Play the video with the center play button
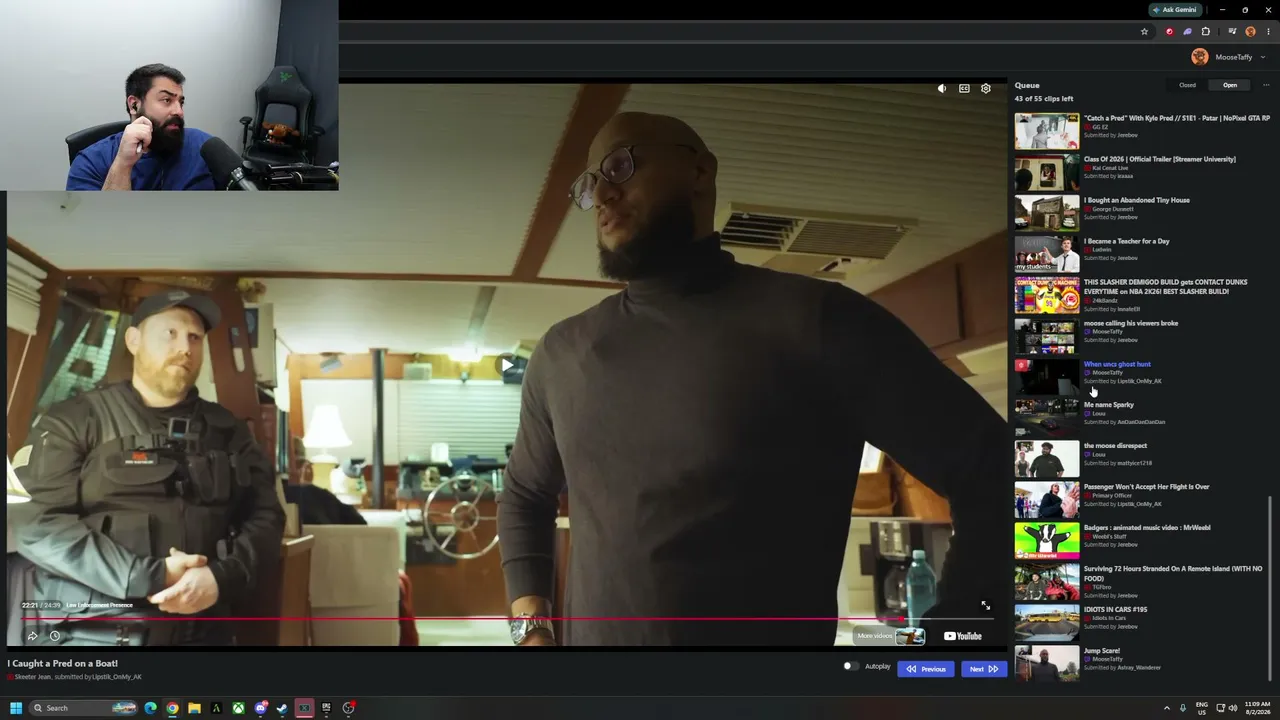The height and width of the screenshot is (720, 1280). click(507, 365)
